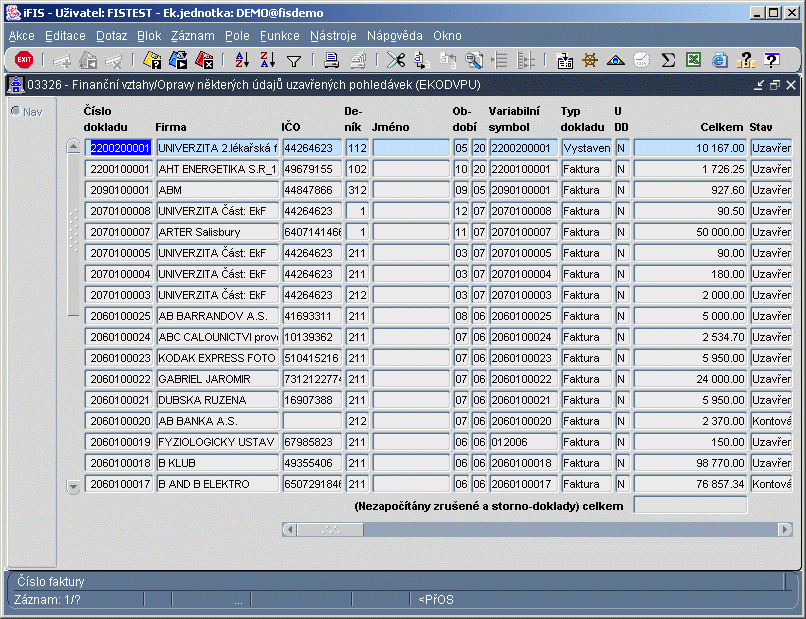
Task: Click the grayed insert record icon
Action: pyautogui.click(x=62, y=61)
